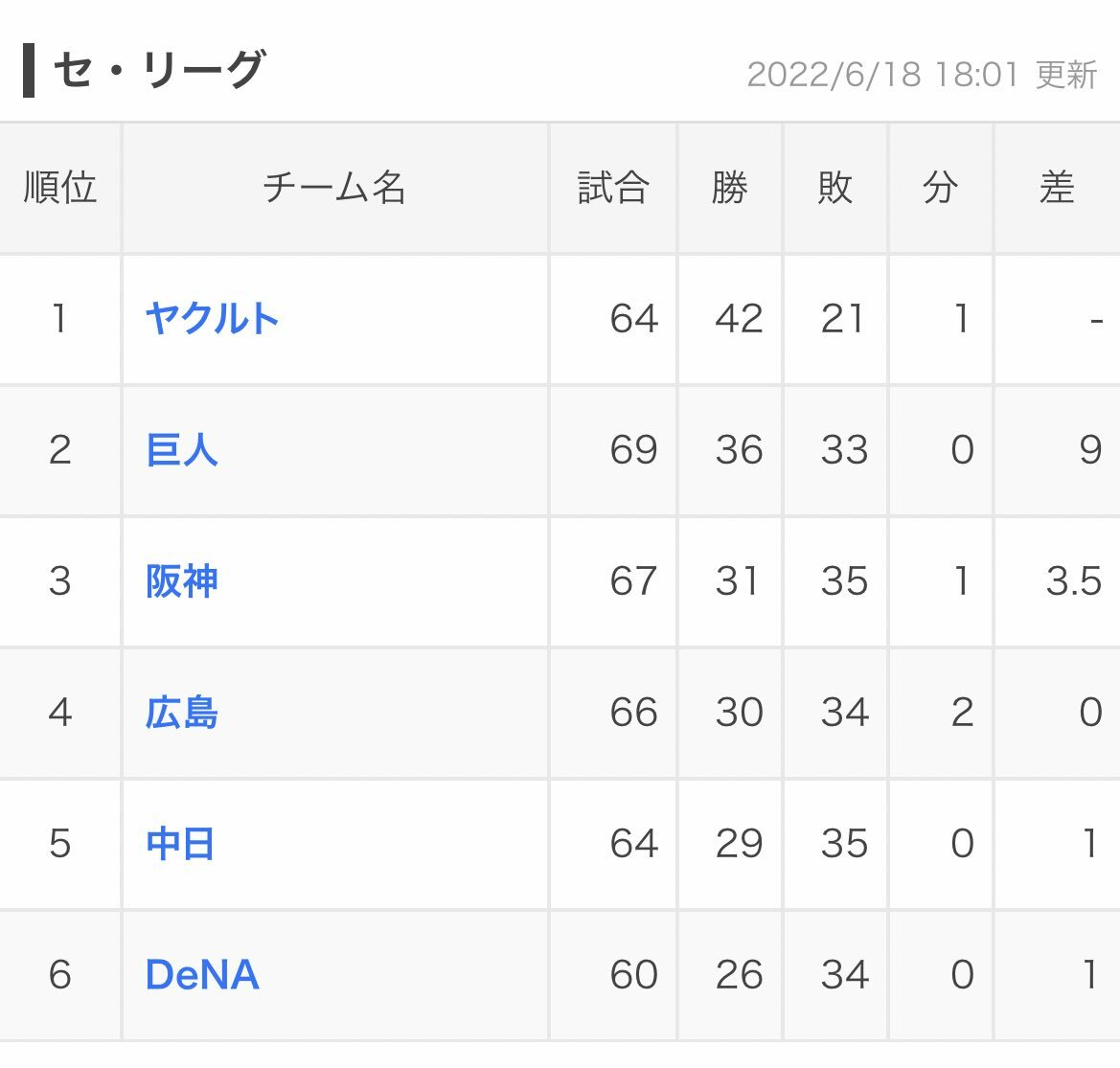The image size is (1120, 1068).
Task: Click the 阪神 team link
Action: pyautogui.click(x=182, y=581)
